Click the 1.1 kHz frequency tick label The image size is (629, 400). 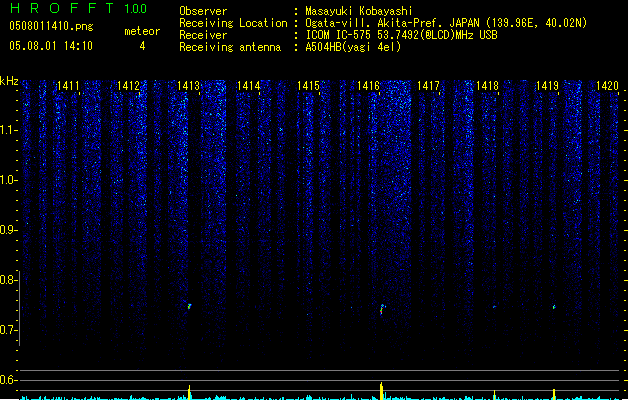[x=8, y=130]
